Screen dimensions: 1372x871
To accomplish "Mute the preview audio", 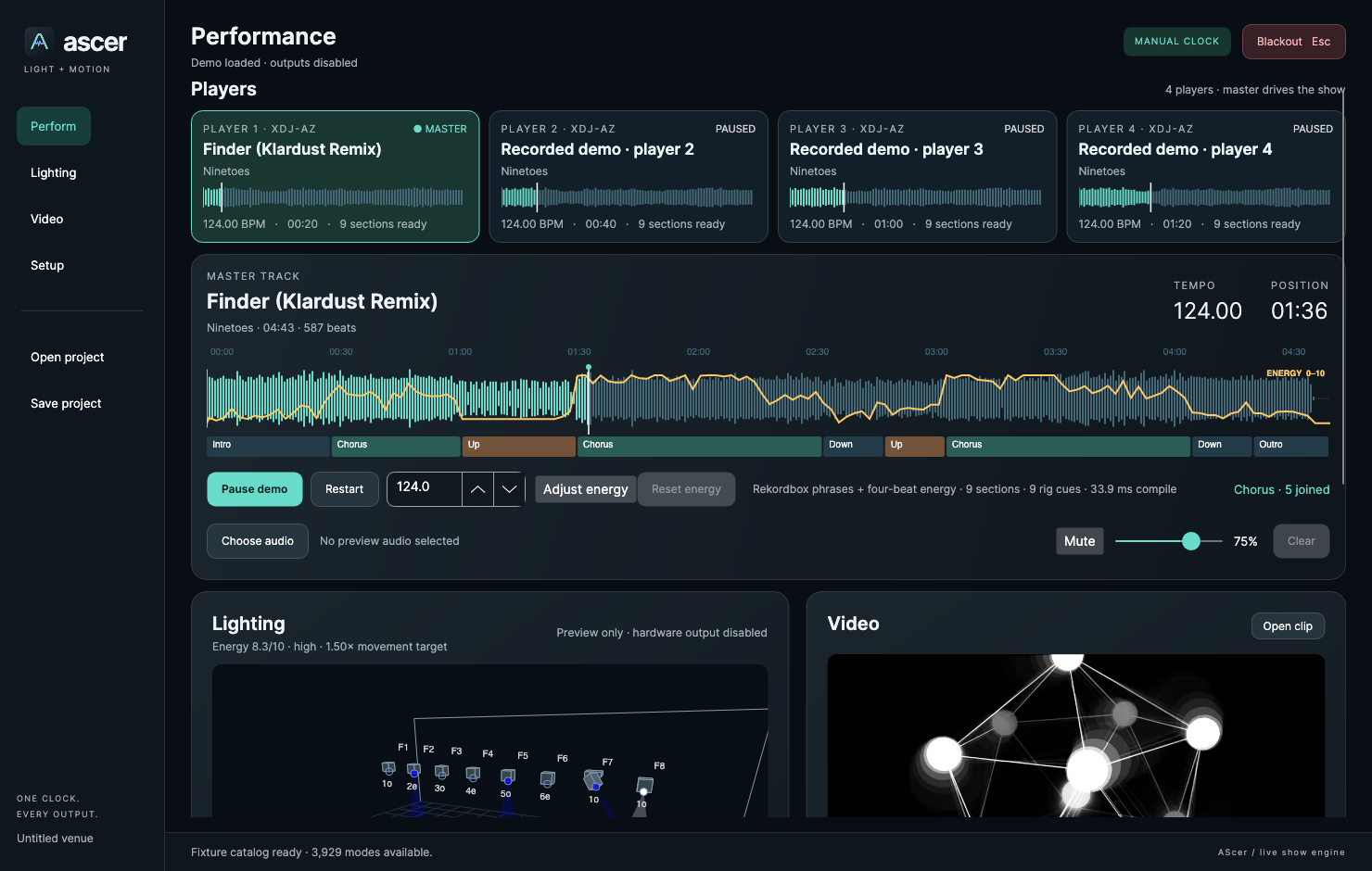I will [1080, 541].
